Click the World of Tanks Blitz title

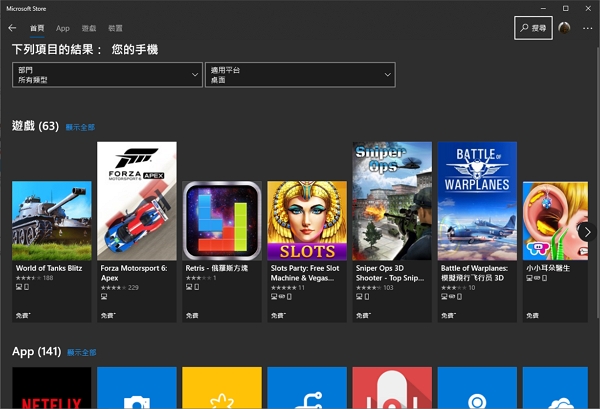[x=49, y=268]
